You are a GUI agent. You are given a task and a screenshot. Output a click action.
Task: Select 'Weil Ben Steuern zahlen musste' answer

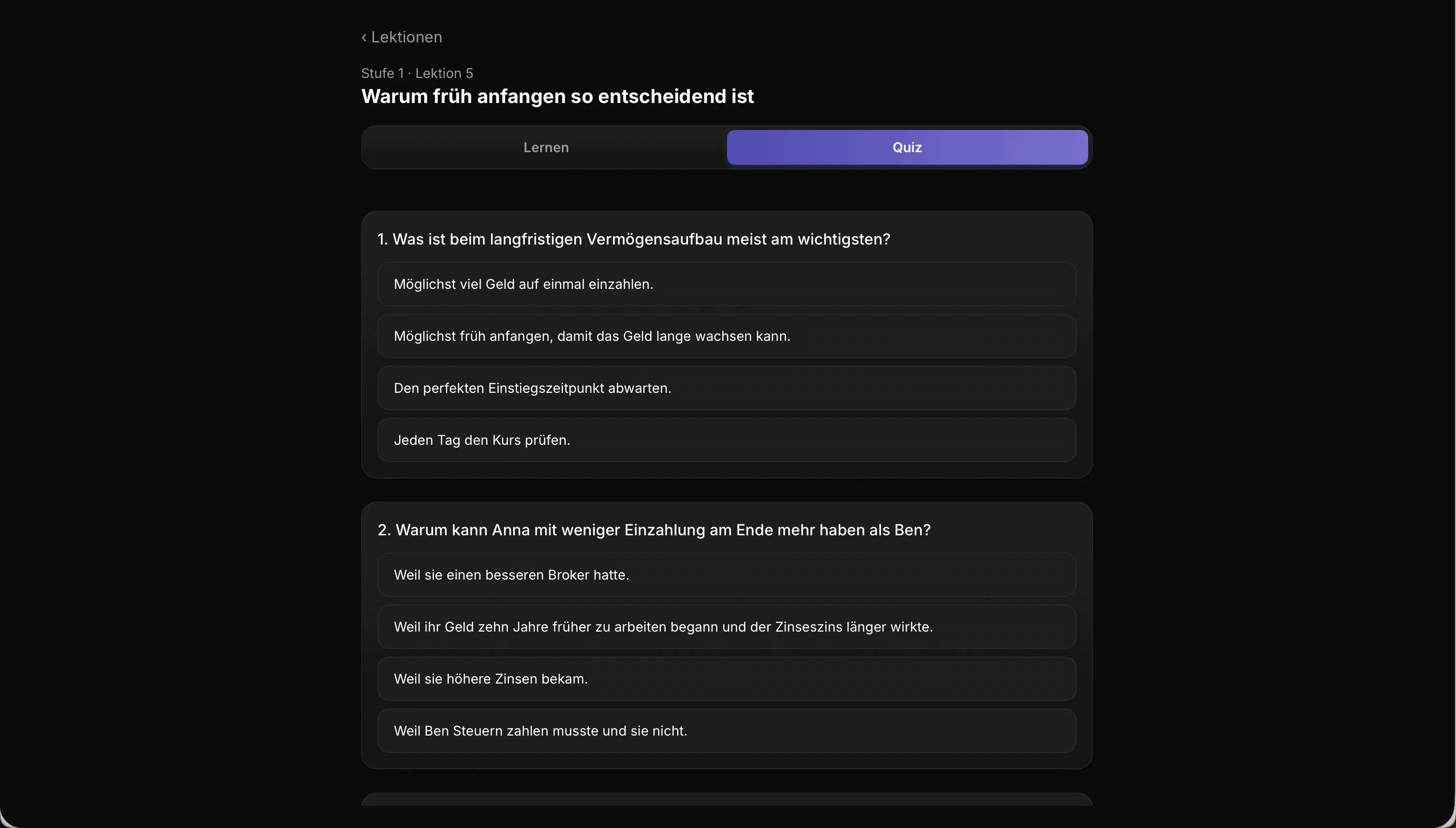tap(727, 731)
